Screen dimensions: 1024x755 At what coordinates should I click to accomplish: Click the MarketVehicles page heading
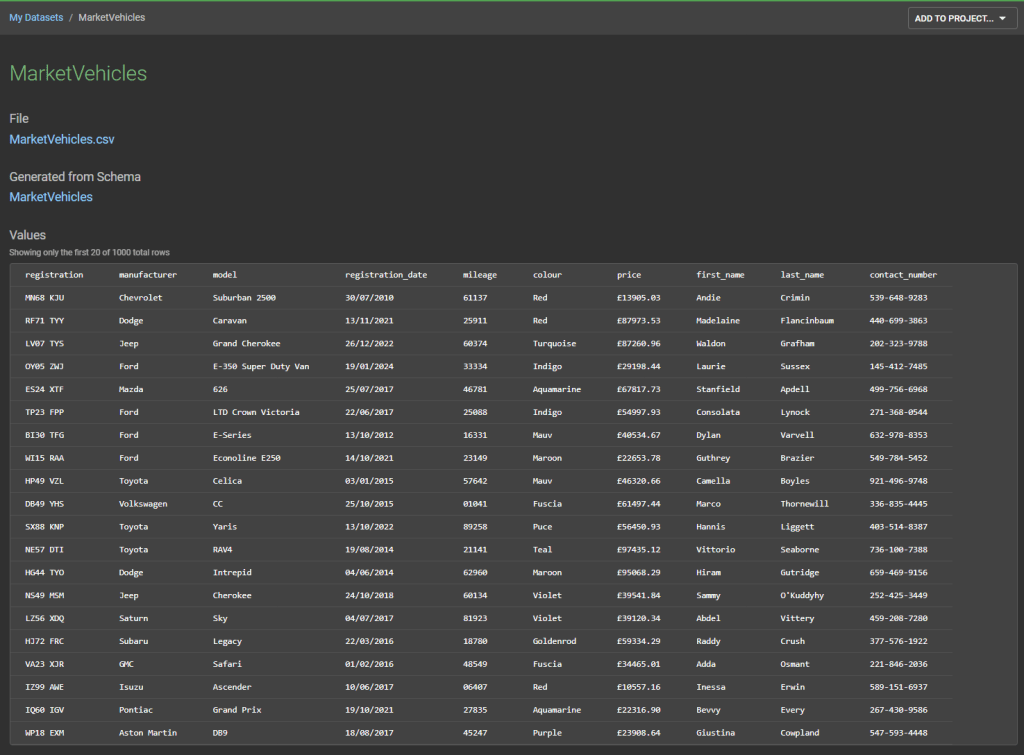[78, 74]
